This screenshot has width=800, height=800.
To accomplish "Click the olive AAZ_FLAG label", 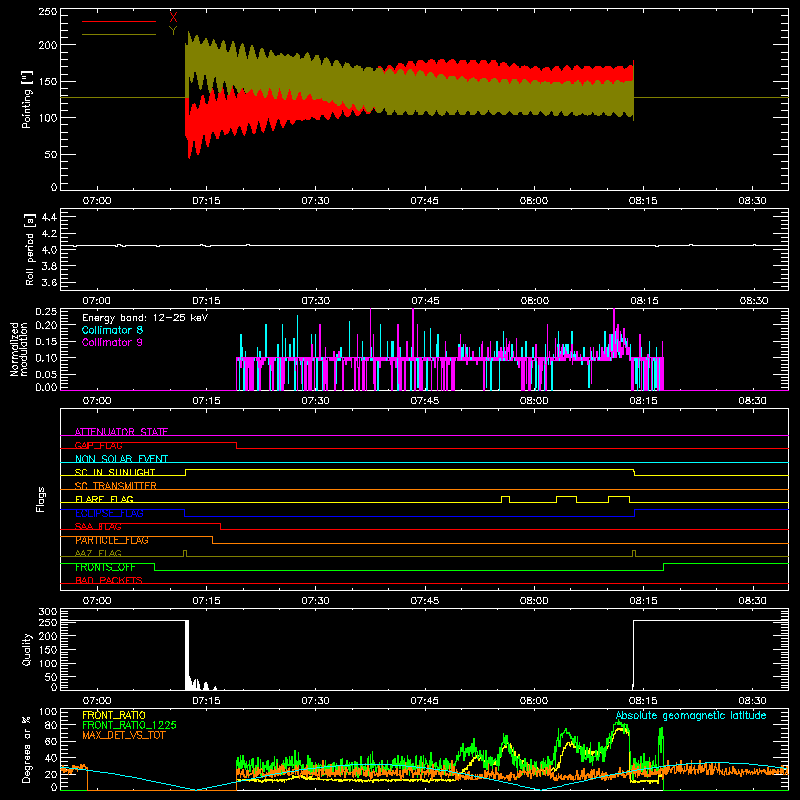I will point(98,554).
